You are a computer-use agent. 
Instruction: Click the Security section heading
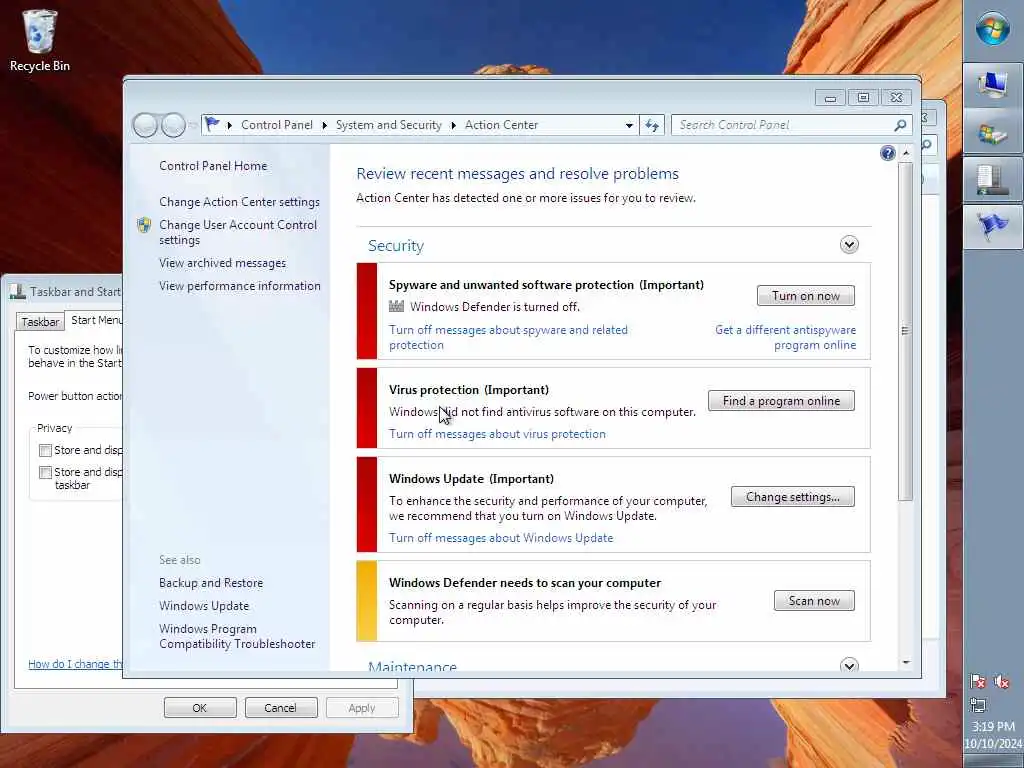pyautogui.click(x=396, y=246)
